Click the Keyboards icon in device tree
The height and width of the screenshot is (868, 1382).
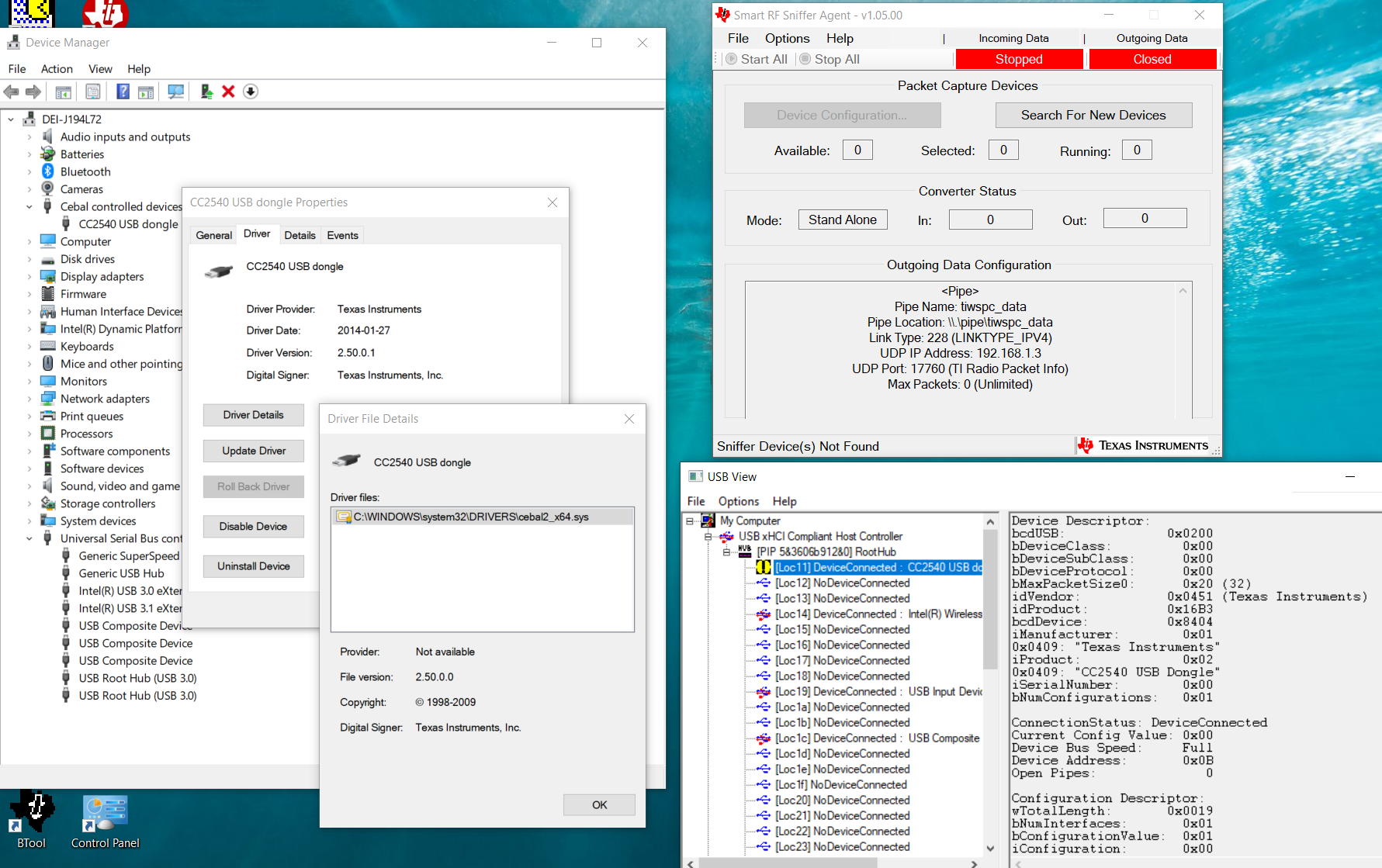coord(48,346)
